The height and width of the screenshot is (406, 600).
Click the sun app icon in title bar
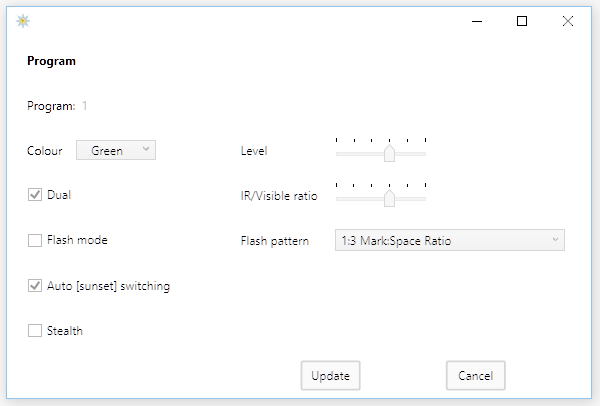pos(23,21)
